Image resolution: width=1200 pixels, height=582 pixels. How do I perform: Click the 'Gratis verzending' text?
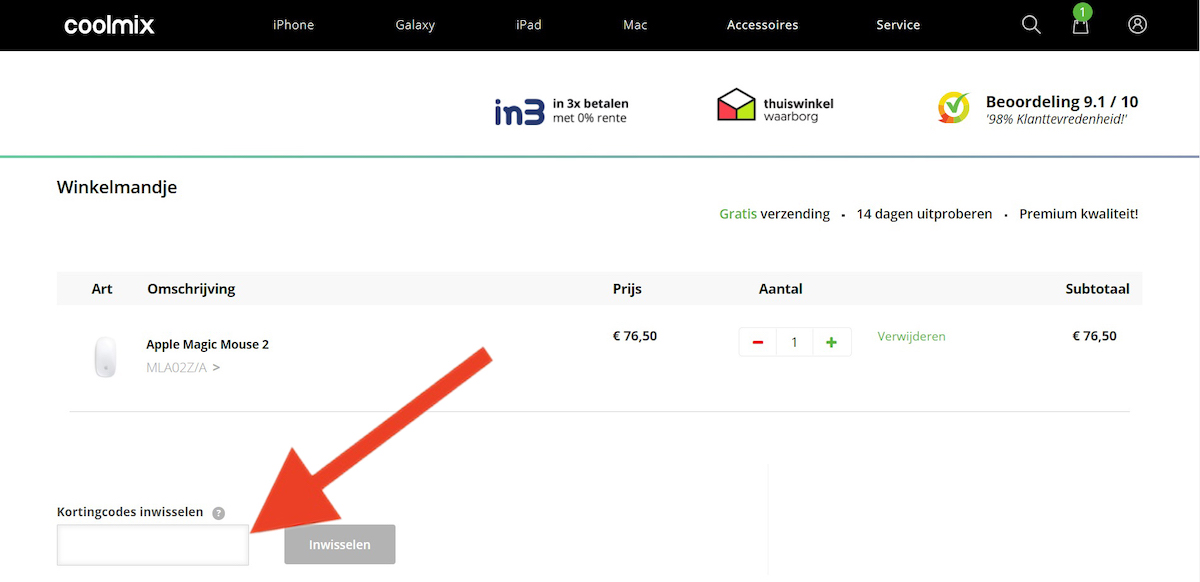pyautogui.click(x=775, y=214)
